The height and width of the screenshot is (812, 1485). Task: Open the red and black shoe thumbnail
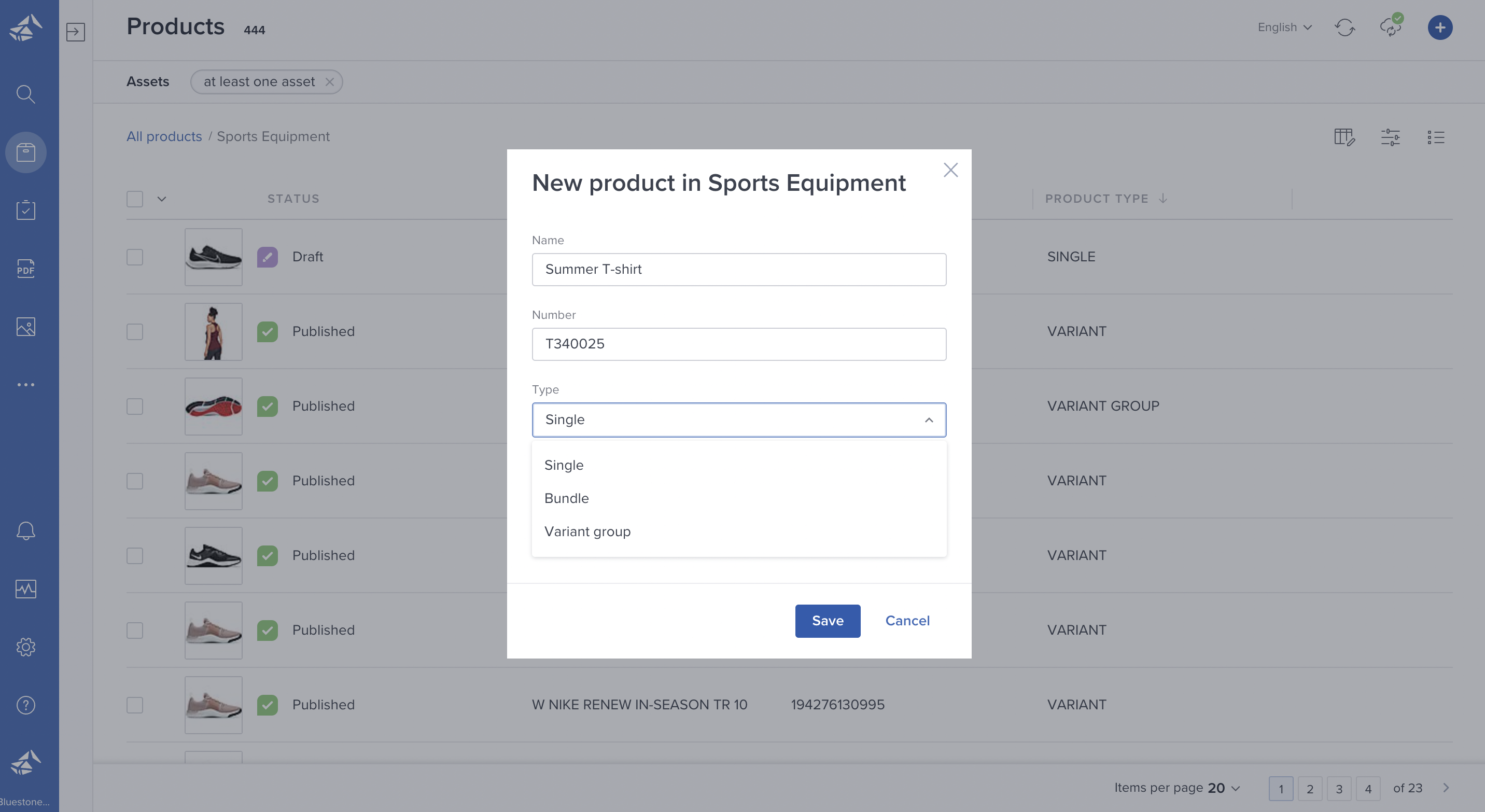tap(213, 407)
